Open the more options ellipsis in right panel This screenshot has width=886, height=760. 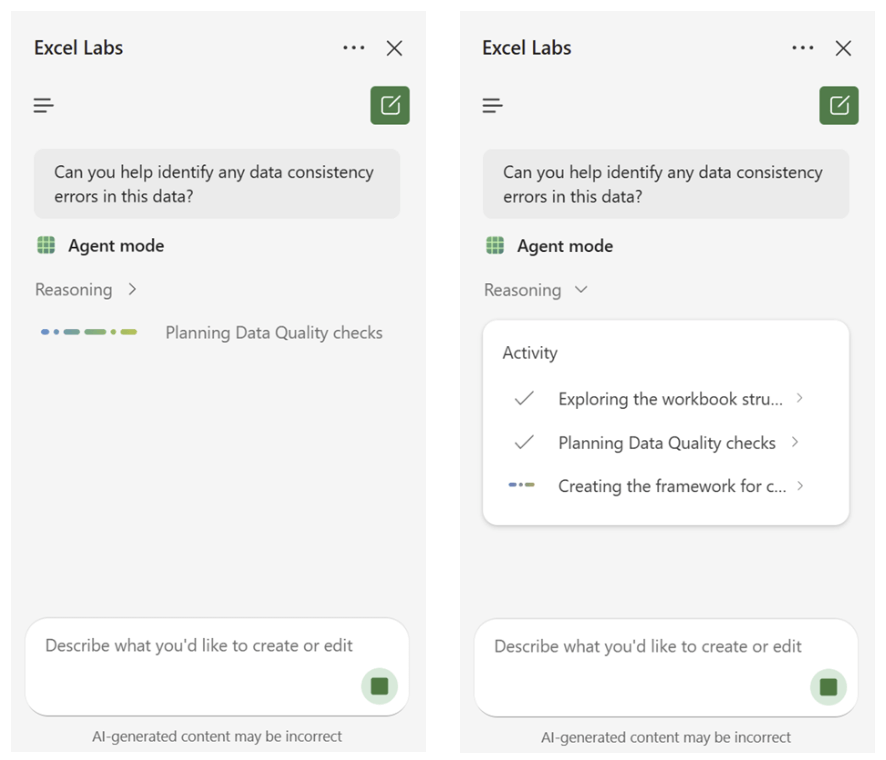(x=802, y=48)
